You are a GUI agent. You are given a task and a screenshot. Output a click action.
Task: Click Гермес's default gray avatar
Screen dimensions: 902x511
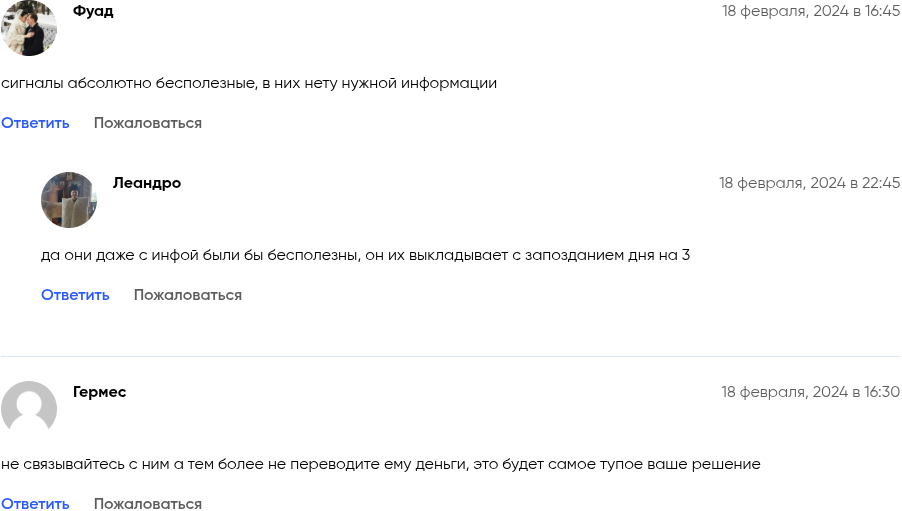(x=28, y=408)
